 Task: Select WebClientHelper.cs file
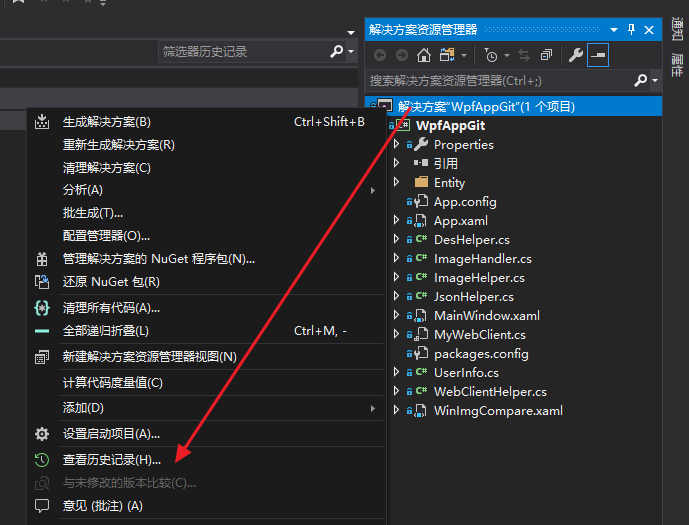[x=490, y=391]
